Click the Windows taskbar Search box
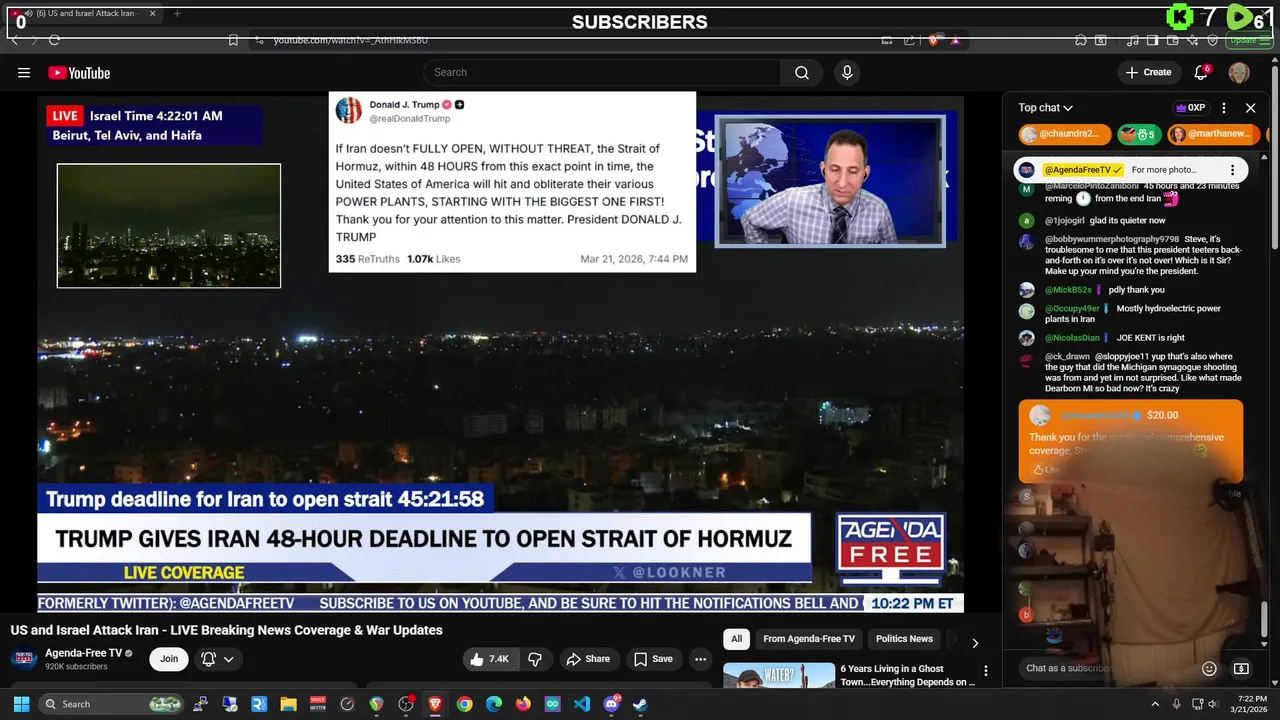 (112, 704)
